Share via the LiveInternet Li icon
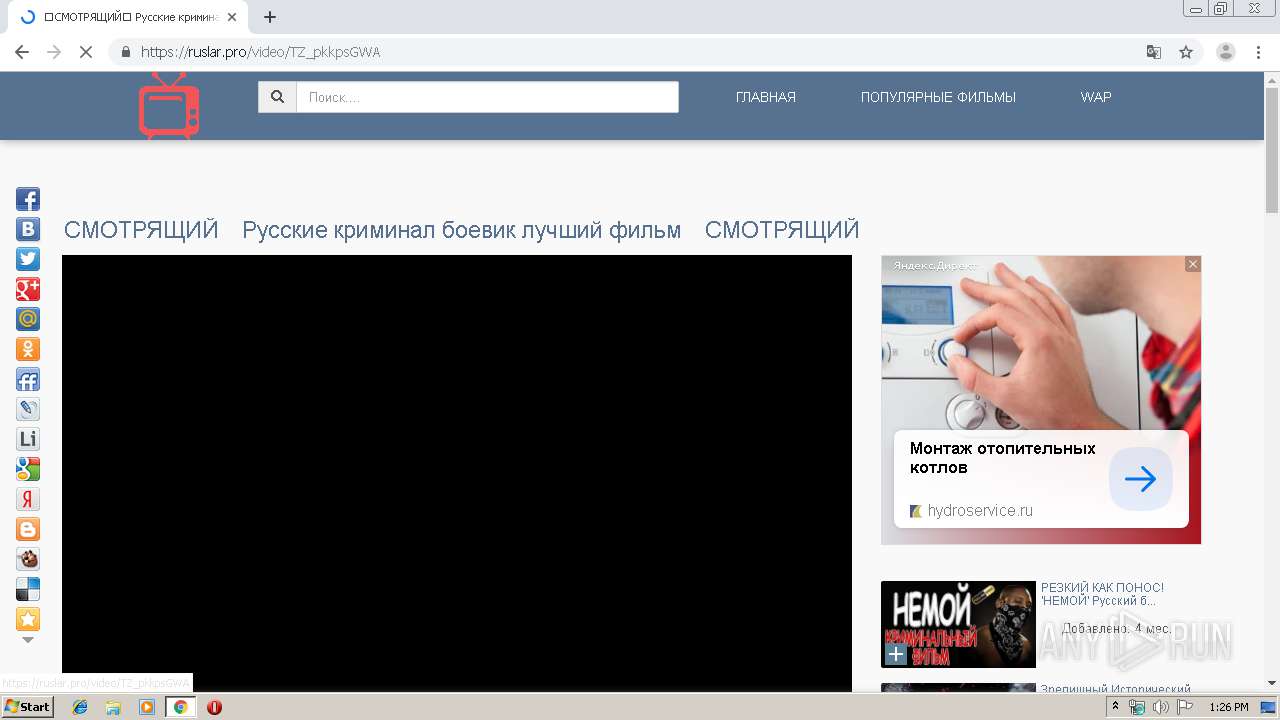The image size is (1280, 720). click(x=28, y=439)
